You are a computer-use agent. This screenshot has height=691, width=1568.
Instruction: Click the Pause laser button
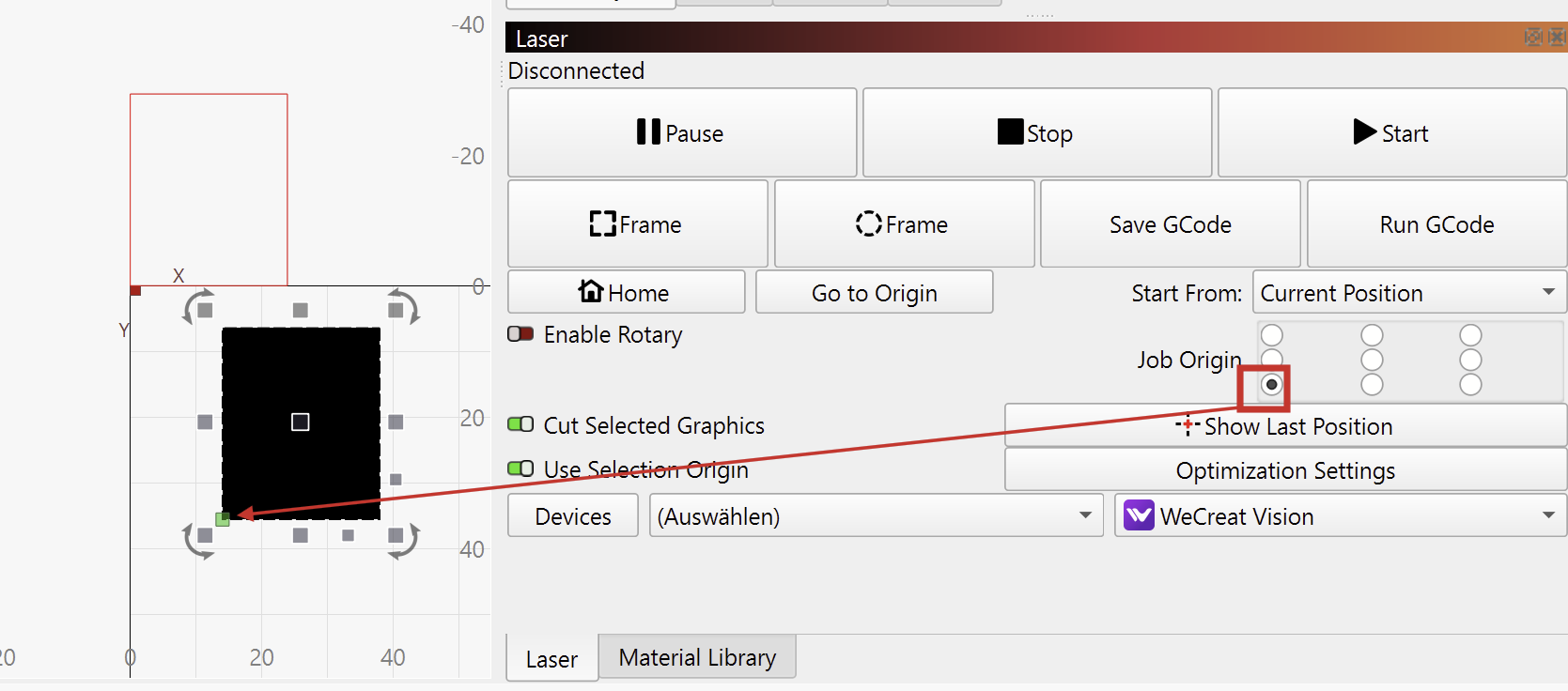tap(681, 132)
